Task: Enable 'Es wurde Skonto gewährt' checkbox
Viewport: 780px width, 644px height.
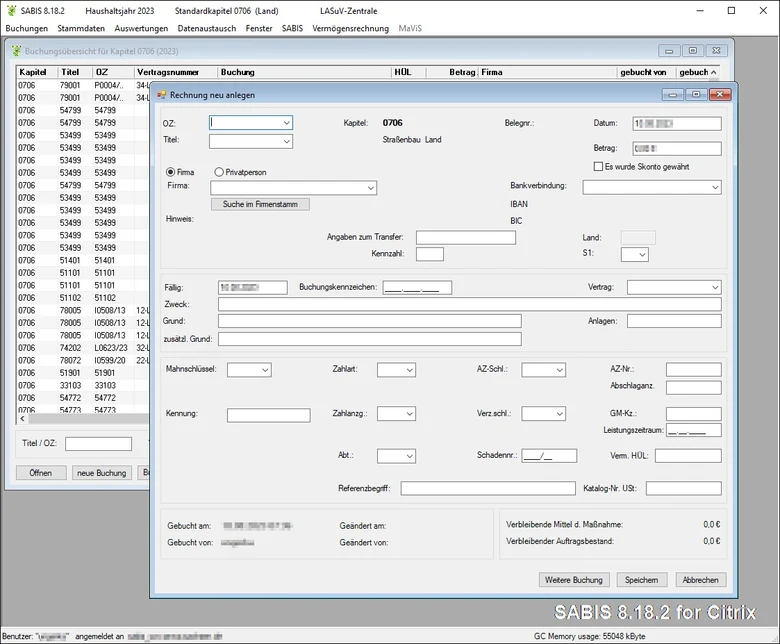Action: 598,167
